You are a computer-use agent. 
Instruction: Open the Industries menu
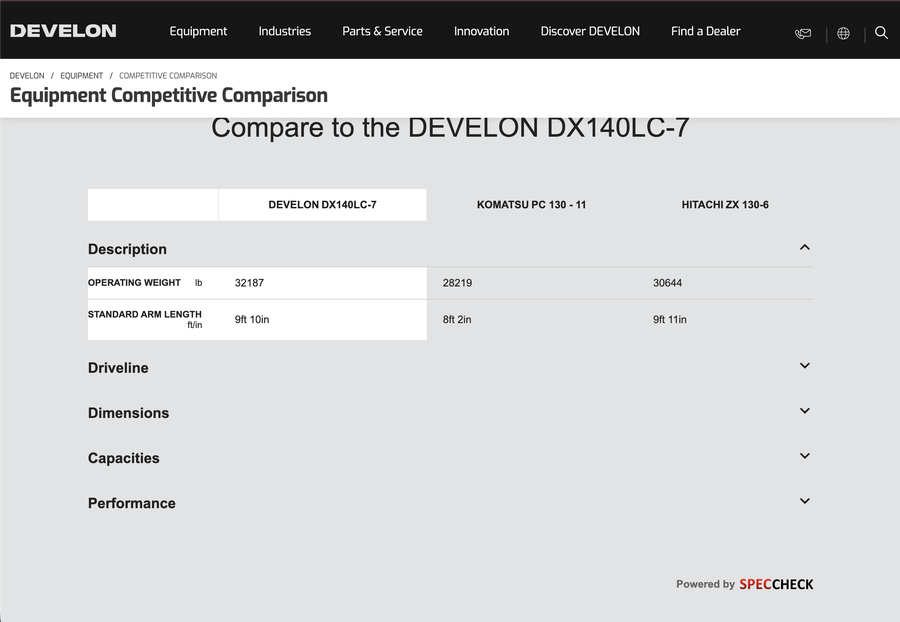click(x=285, y=31)
